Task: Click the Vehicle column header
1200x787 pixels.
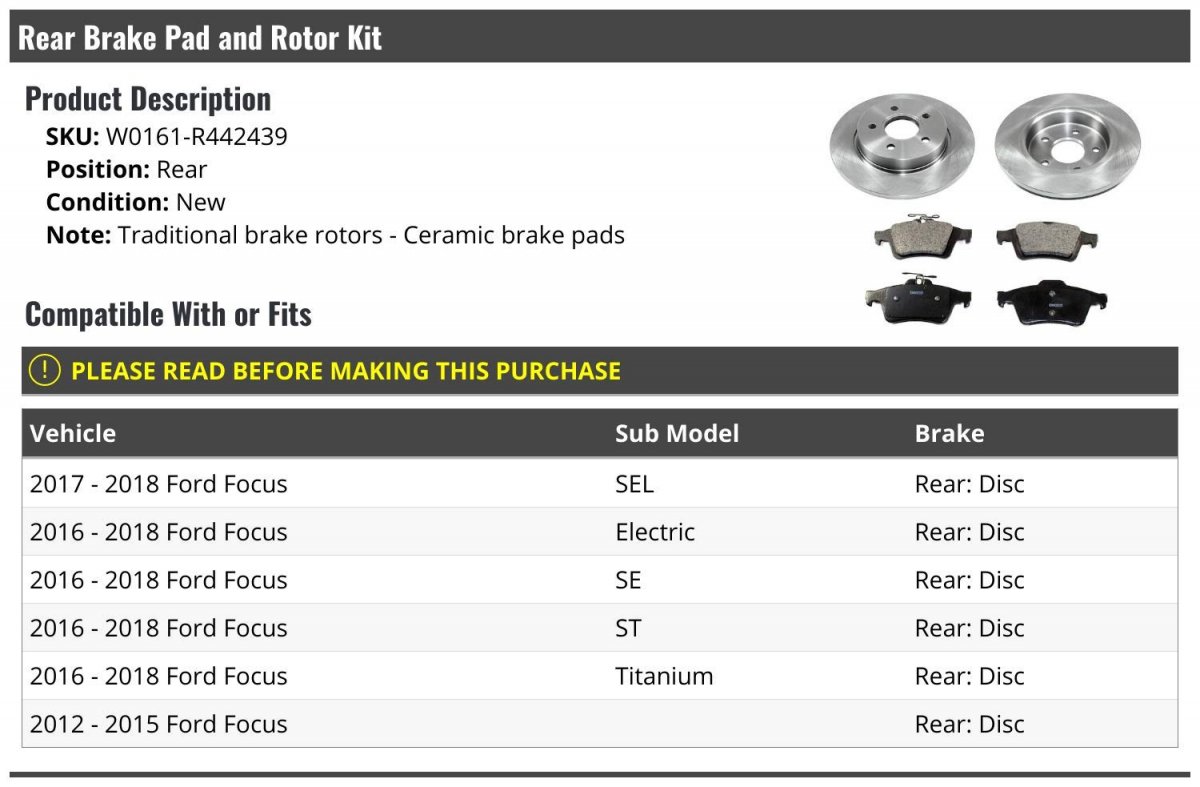Action: point(73,433)
